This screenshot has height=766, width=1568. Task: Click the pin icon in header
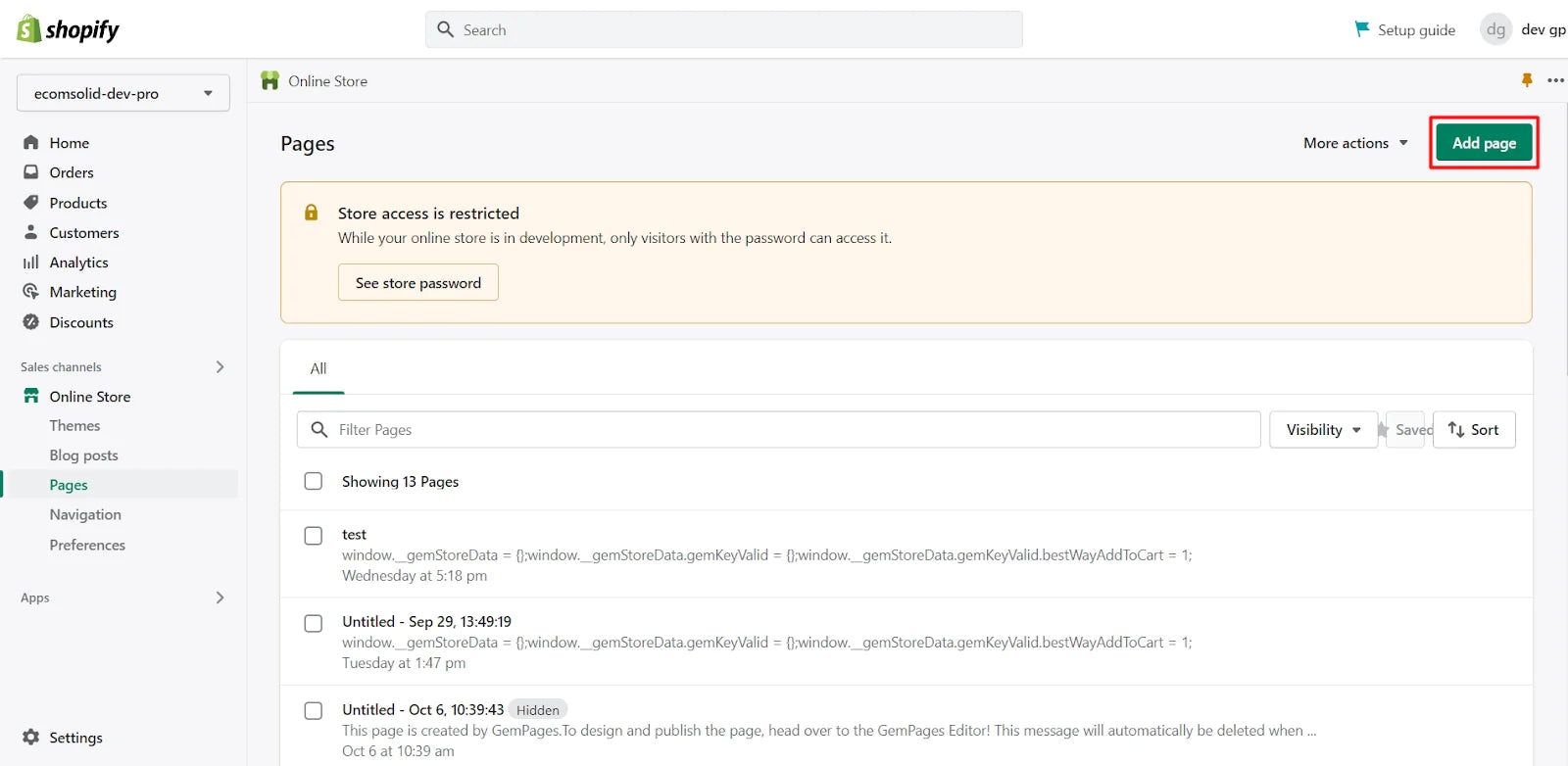(1527, 80)
